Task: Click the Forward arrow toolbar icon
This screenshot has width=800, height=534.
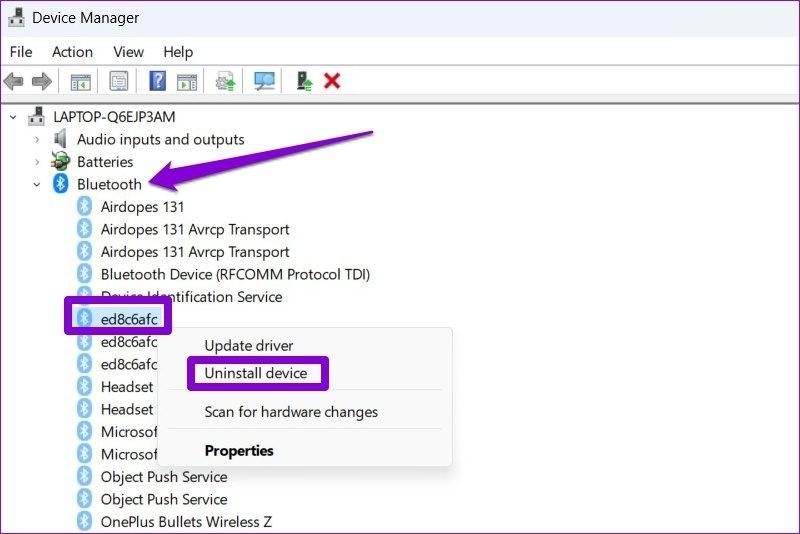Action: pos(41,81)
